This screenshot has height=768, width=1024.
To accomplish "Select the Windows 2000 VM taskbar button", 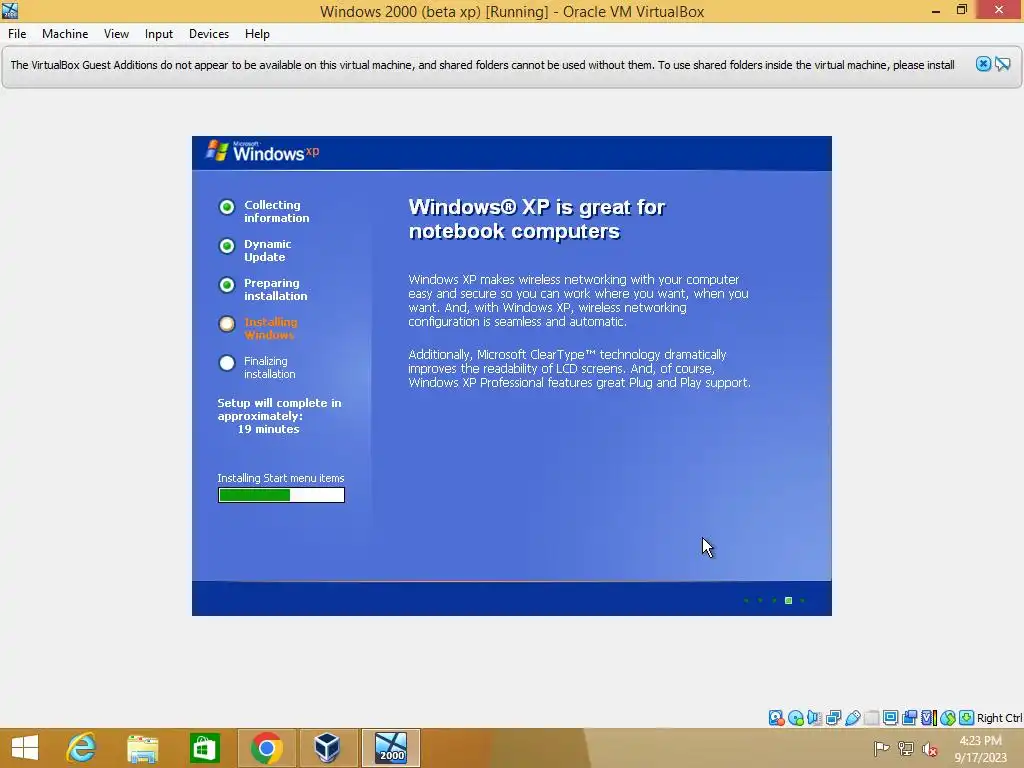I will tap(391, 748).
